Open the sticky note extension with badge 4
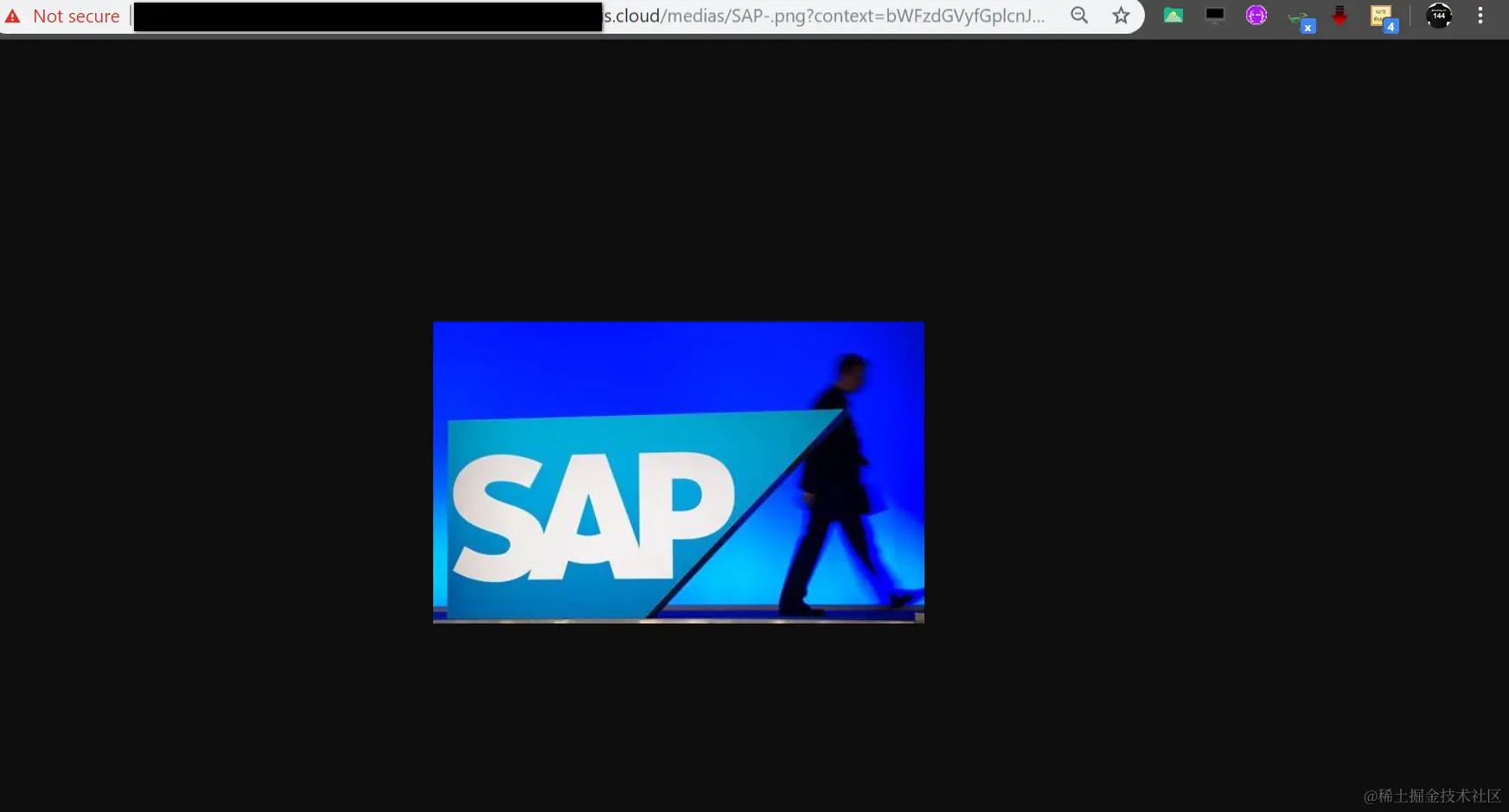This screenshot has height=812, width=1509. point(1383,17)
